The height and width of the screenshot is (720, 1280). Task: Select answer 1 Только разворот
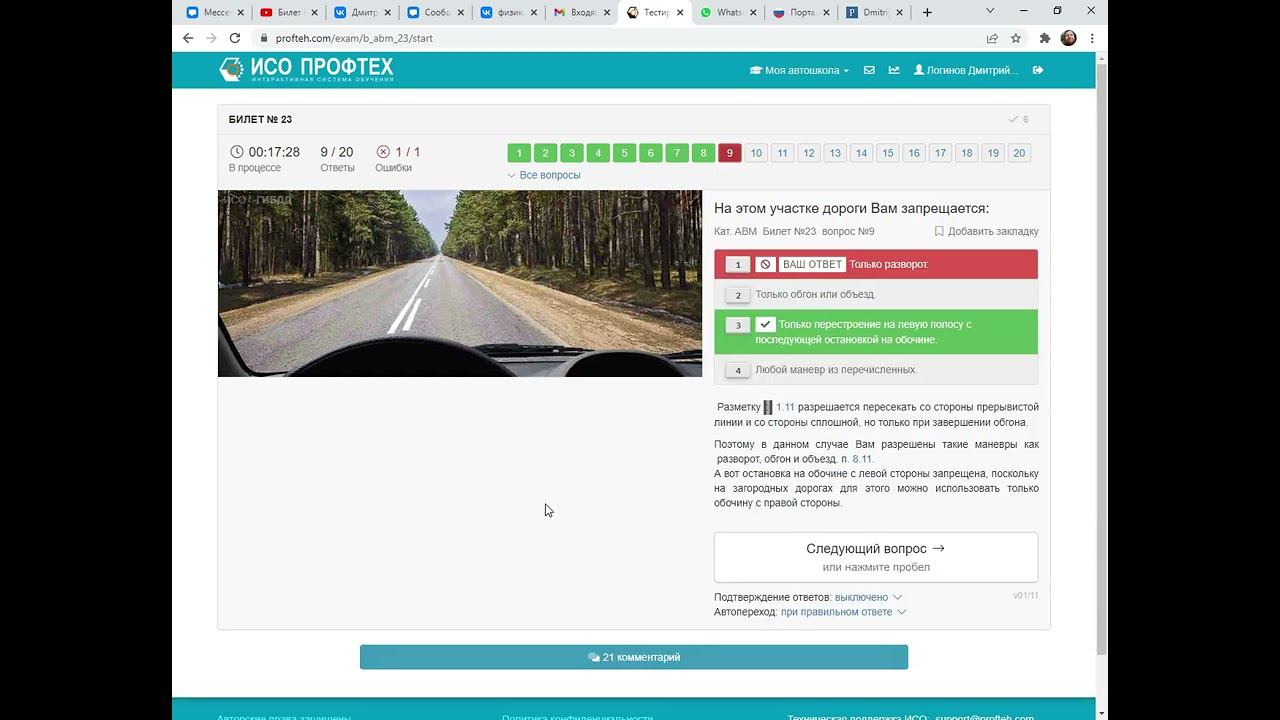coord(876,264)
